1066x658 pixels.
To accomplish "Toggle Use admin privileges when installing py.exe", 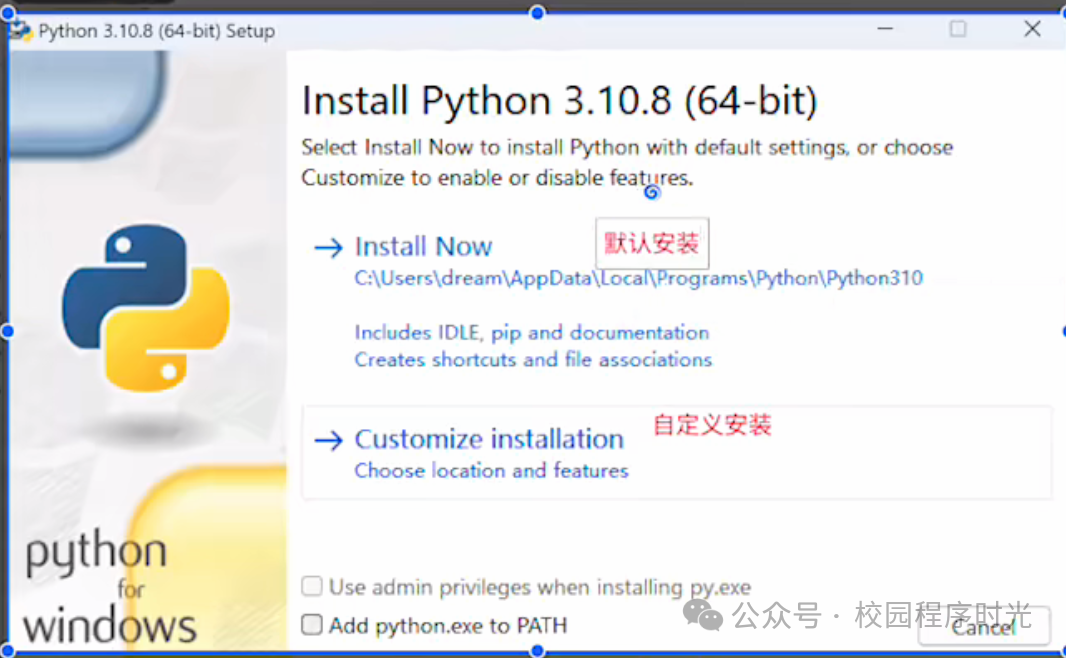I will pyautogui.click(x=312, y=586).
